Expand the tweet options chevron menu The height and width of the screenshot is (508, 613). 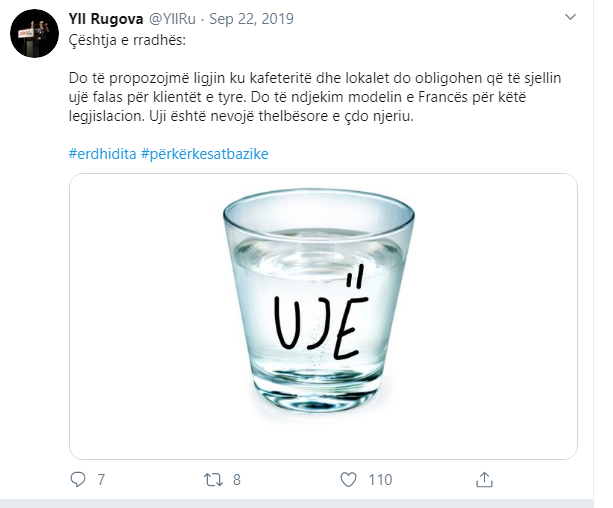(x=570, y=18)
